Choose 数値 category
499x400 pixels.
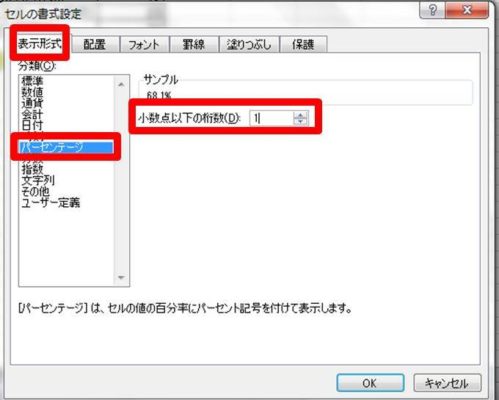[x=32, y=92]
